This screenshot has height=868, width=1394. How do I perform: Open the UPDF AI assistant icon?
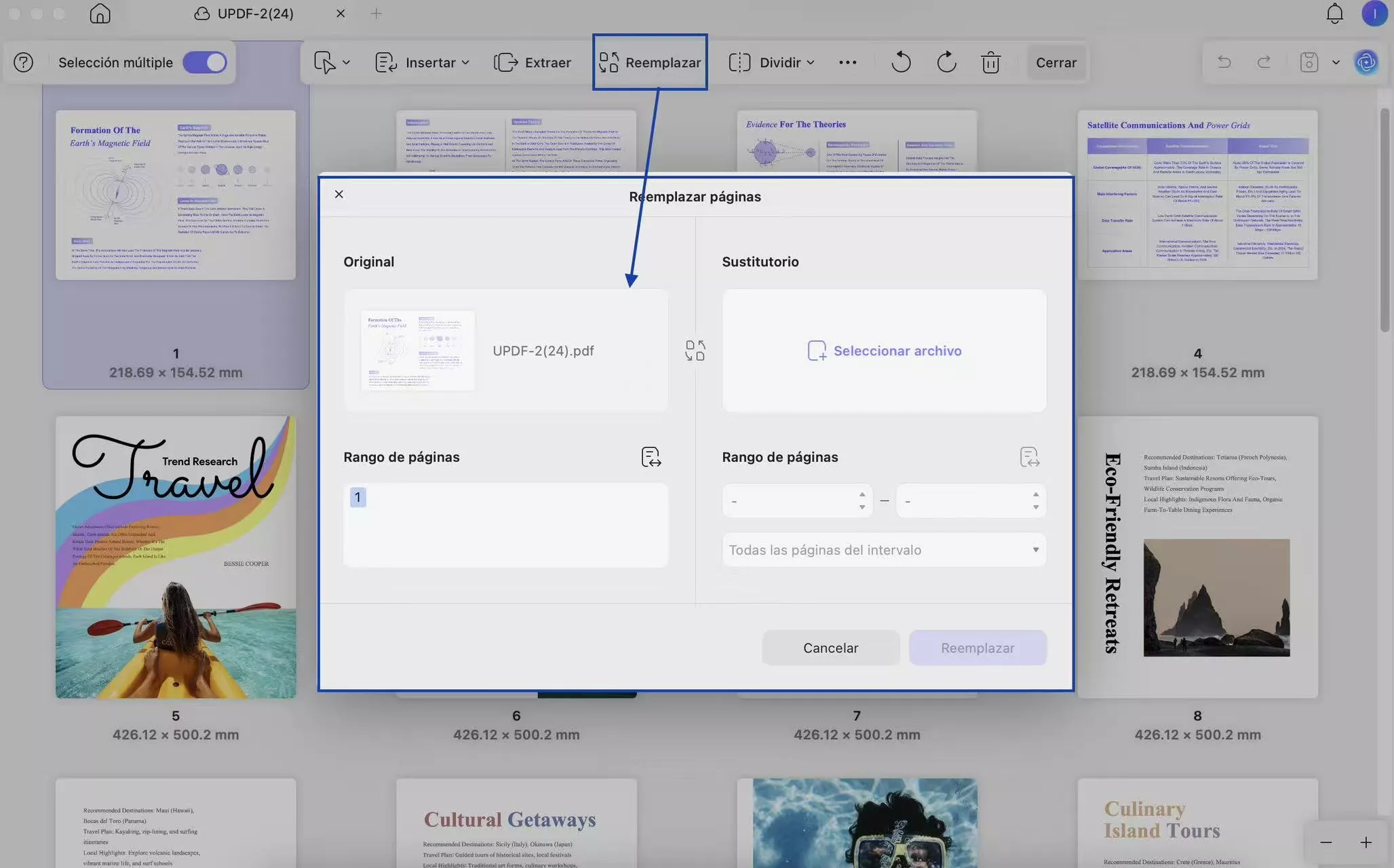click(x=1366, y=62)
